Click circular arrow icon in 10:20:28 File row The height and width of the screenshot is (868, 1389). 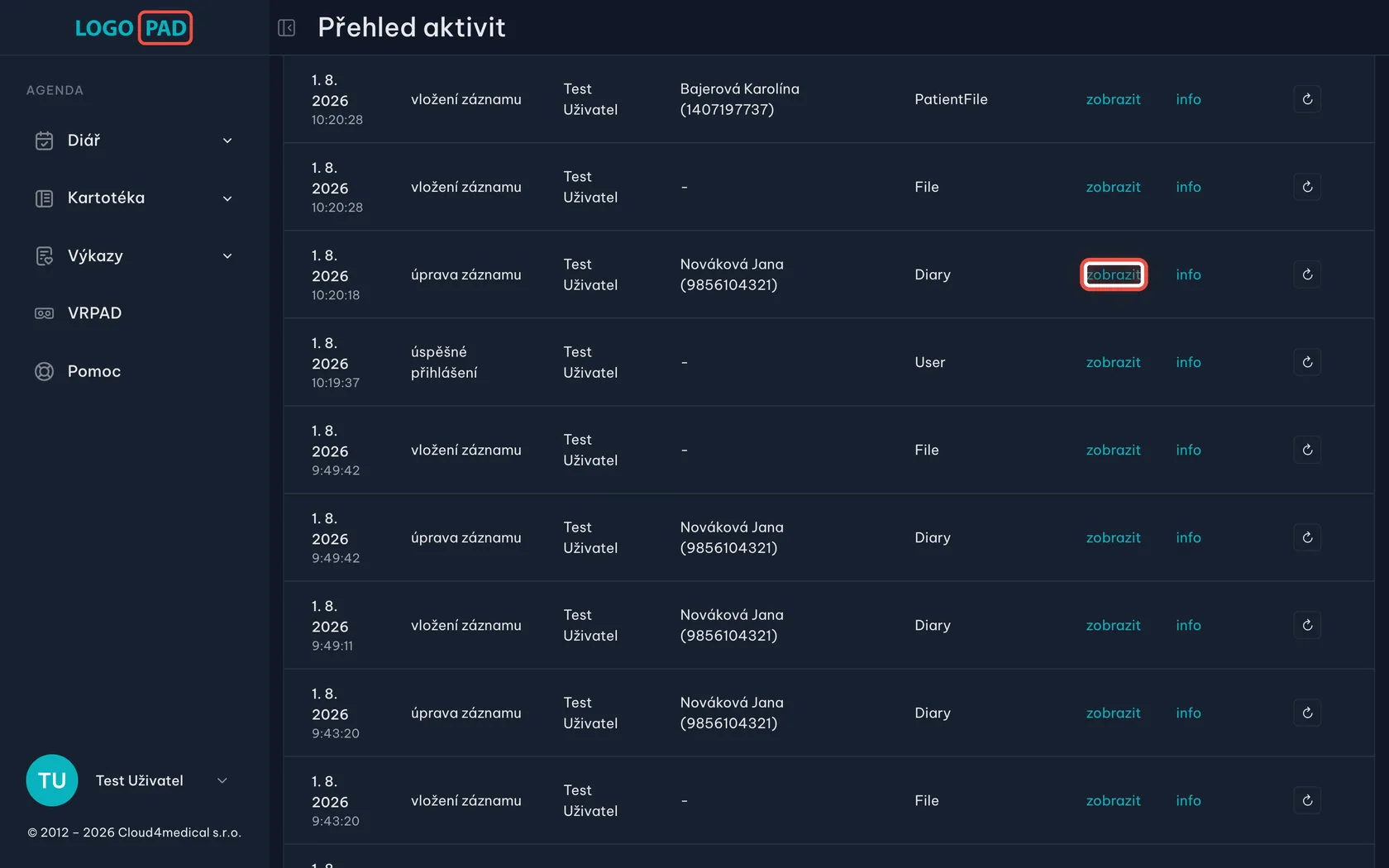pyautogui.click(x=1307, y=187)
